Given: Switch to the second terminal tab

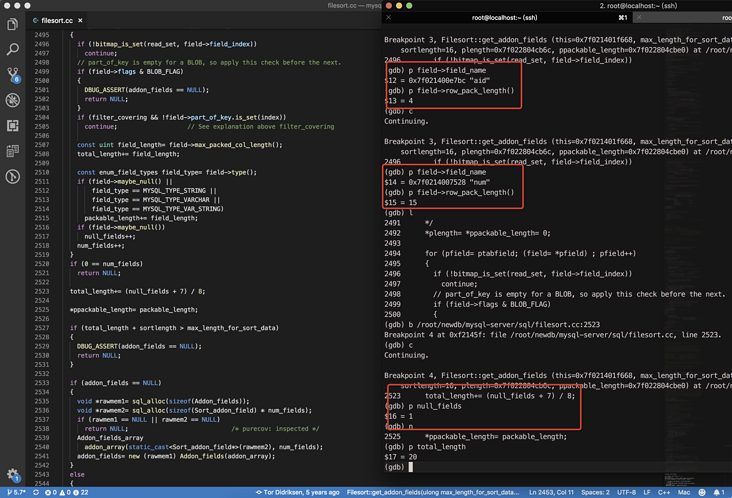Looking at the screenshot, I should click(x=690, y=17).
